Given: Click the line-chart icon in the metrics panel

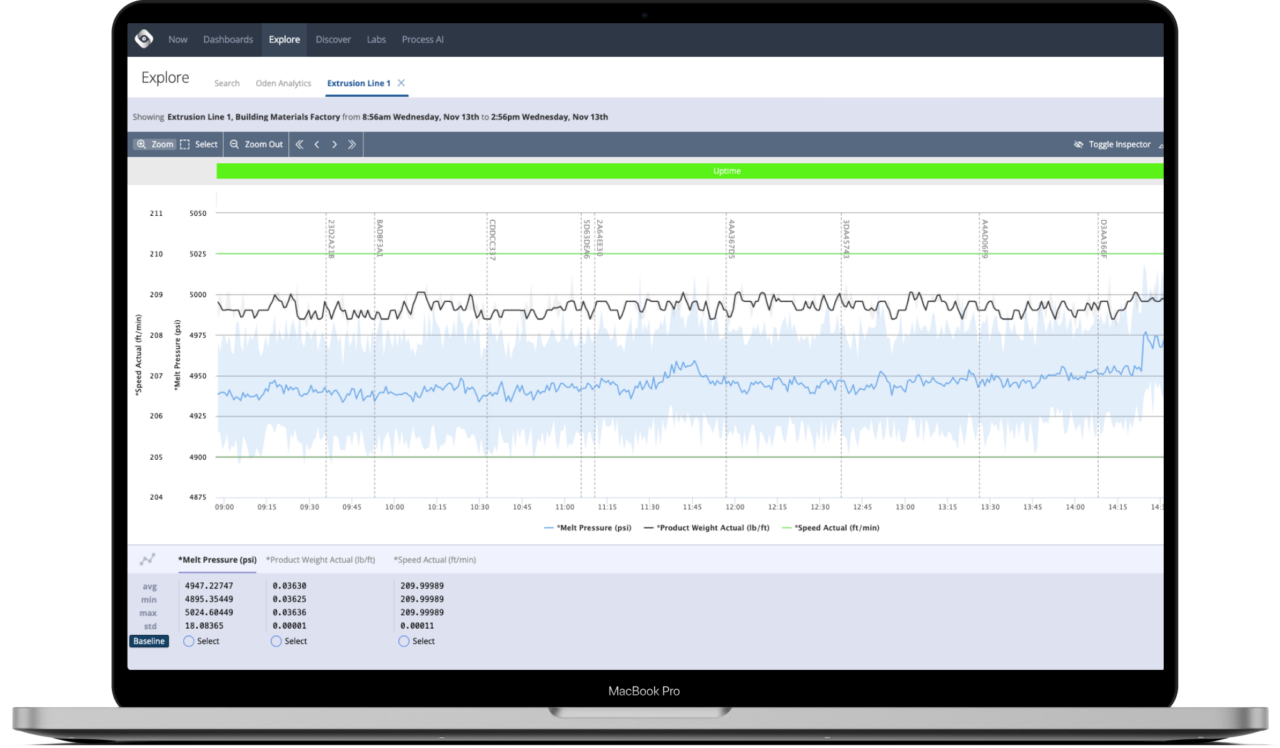Looking at the screenshot, I should click(x=148, y=560).
